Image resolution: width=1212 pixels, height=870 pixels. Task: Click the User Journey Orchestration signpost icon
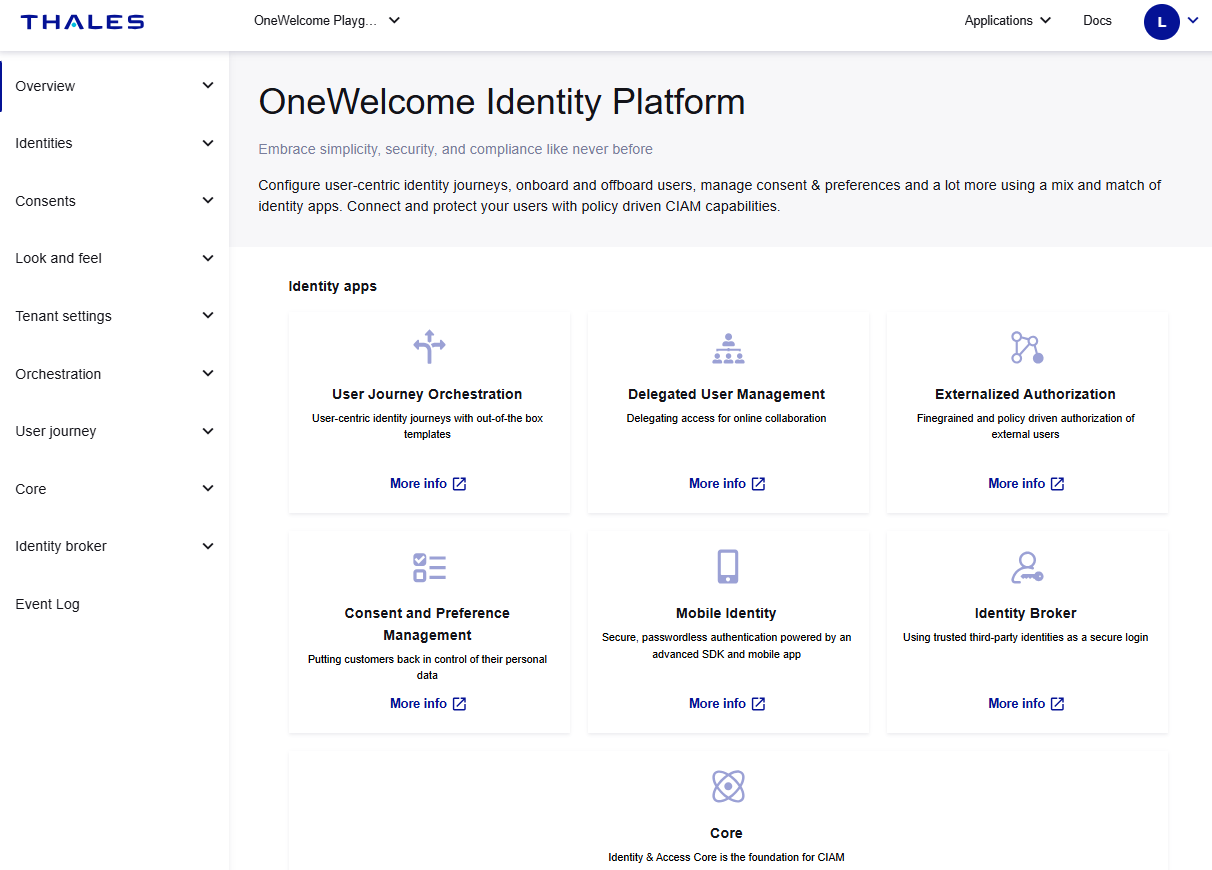click(429, 347)
